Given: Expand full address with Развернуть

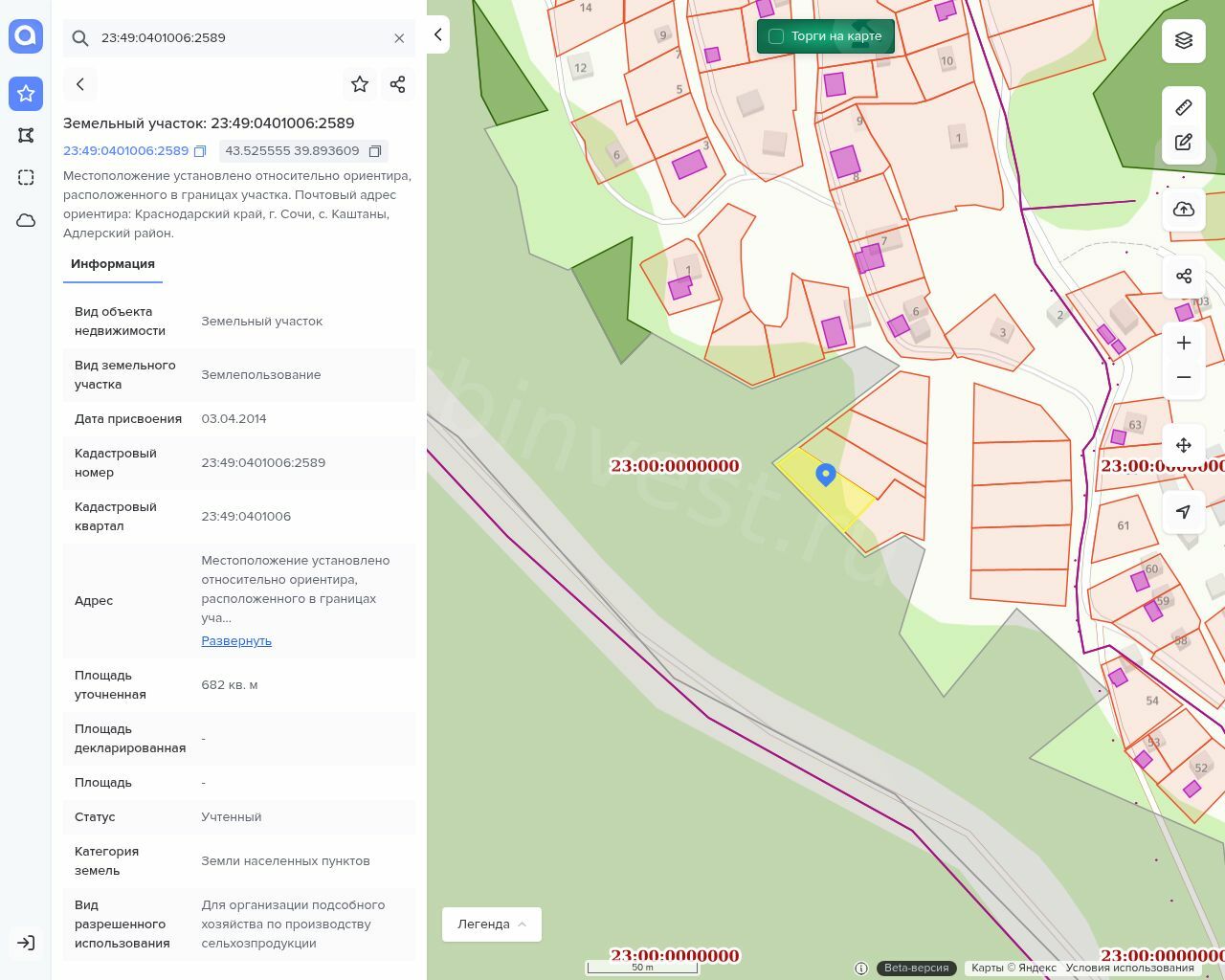Looking at the screenshot, I should click(236, 641).
